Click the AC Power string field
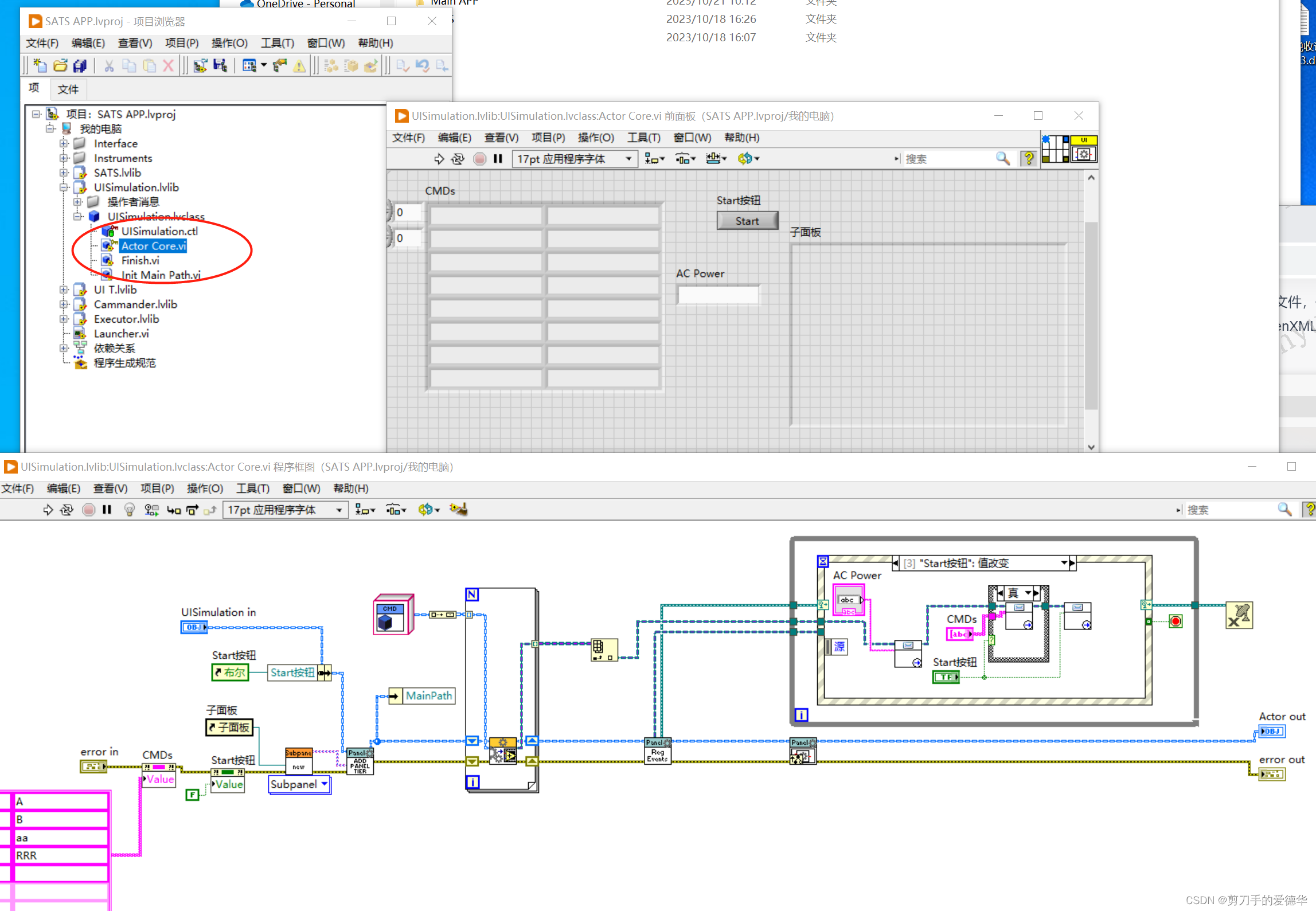This screenshot has width=1316, height=911. pos(718,295)
